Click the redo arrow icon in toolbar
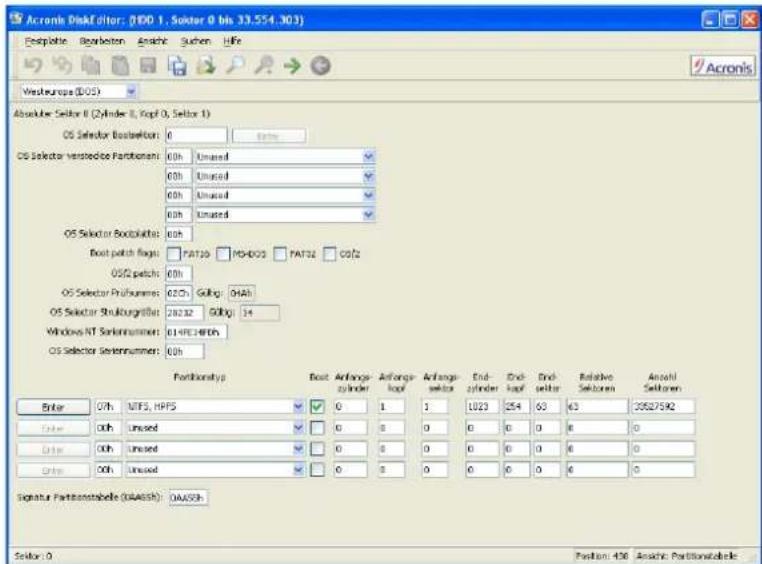 [x=62, y=66]
